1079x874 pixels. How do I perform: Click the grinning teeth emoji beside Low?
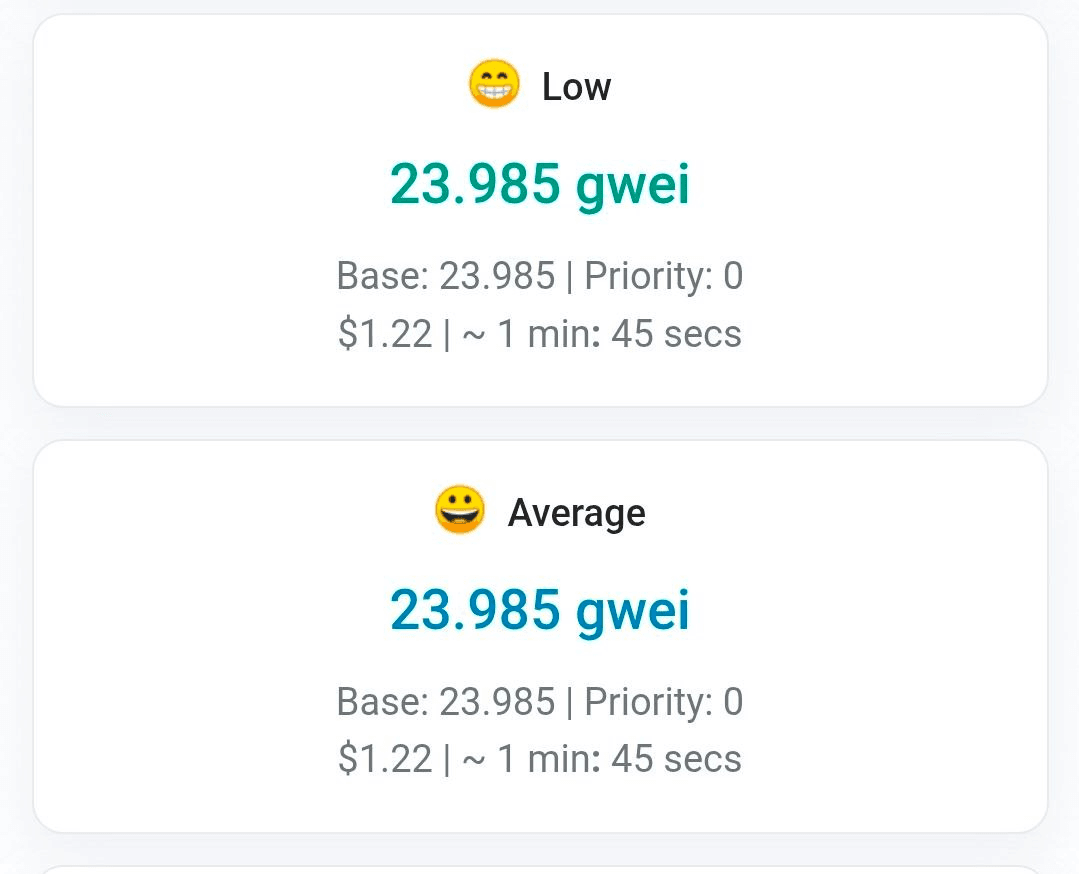[494, 85]
